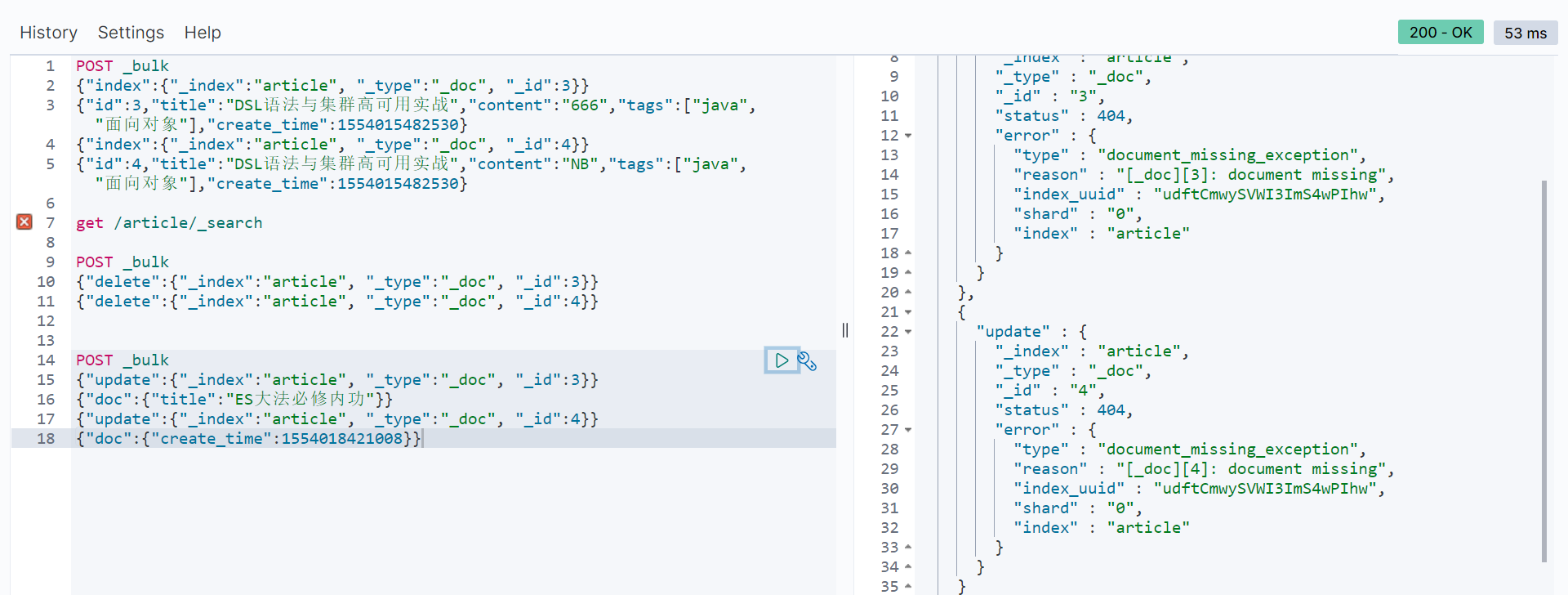This screenshot has height=595, width=1568.
Task: Click reason "[_doc][3]: document missing" in output
Action: 1204,175
